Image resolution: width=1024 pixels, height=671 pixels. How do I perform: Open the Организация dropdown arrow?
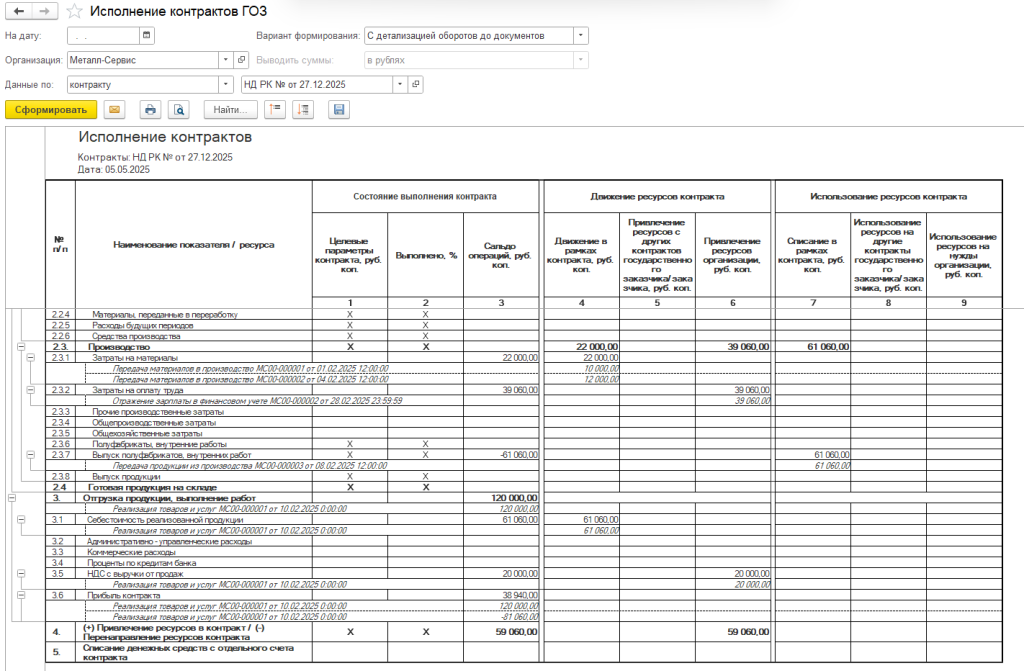225,60
